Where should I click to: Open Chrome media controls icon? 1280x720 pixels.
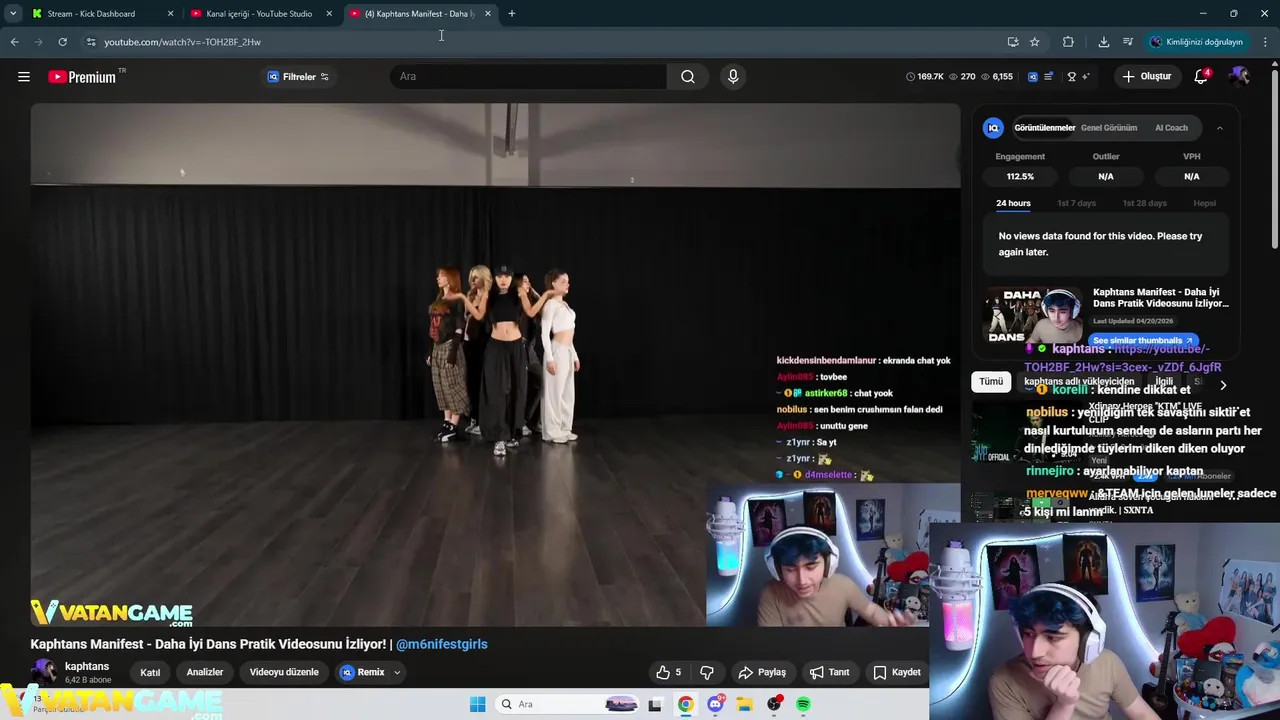pos(1128,42)
